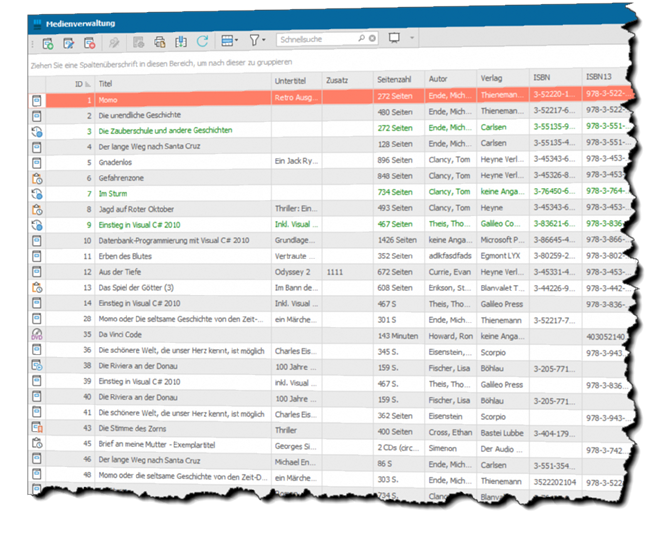This screenshot has width=669, height=541.
Task: Select the title Da Vinci Code
Action: point(120,334)
